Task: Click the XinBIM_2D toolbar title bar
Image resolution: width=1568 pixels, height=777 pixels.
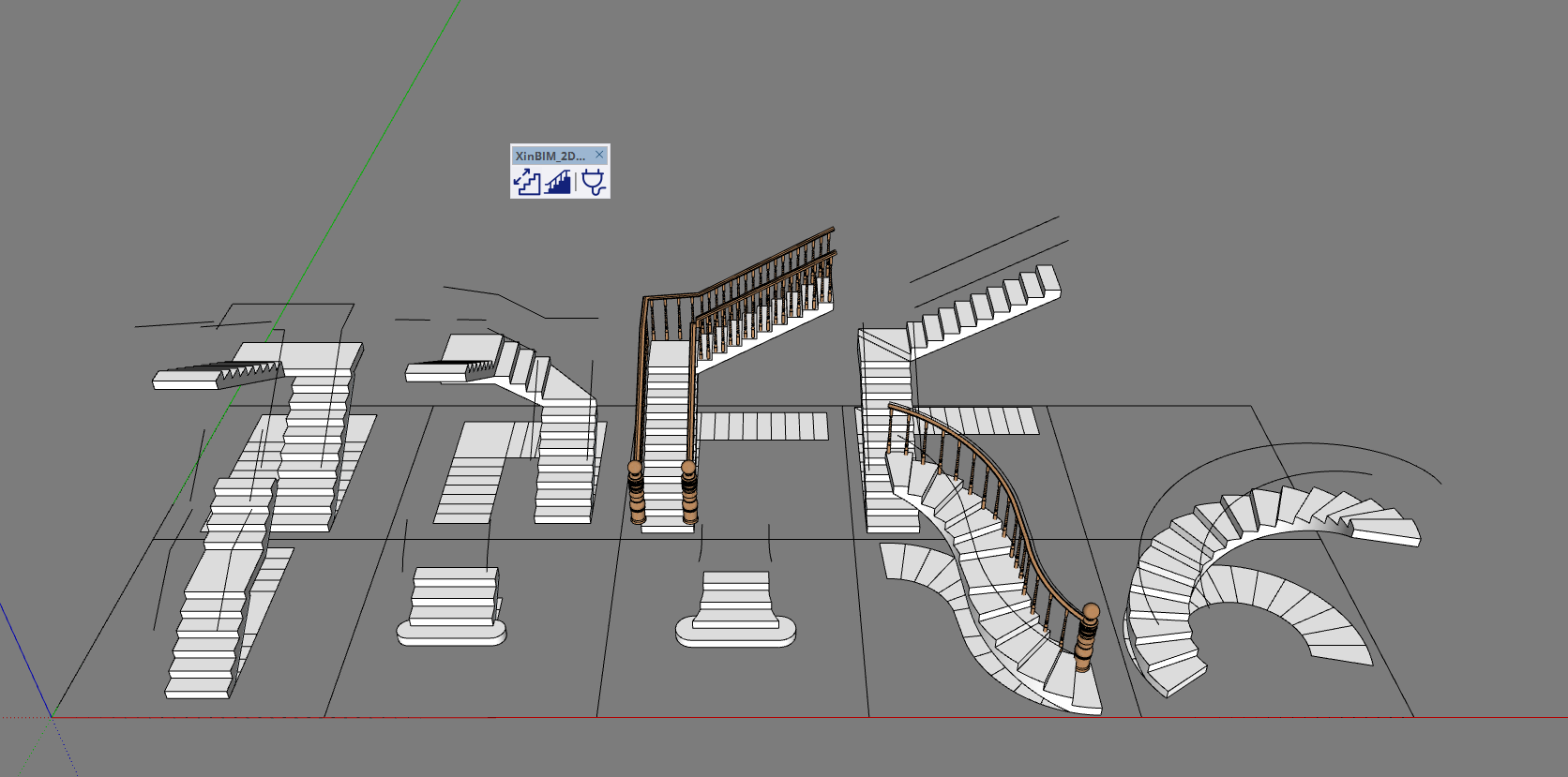Action: 550,156
